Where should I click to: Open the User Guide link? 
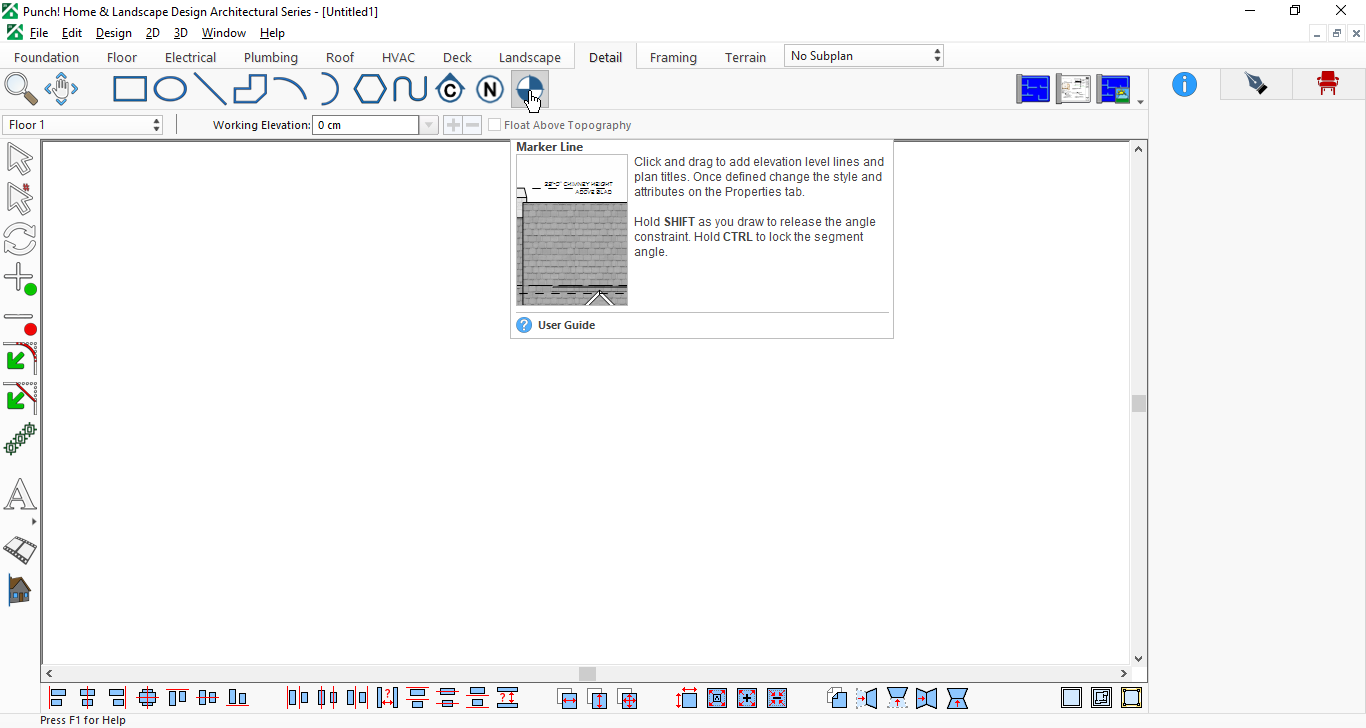coord(566,325)
